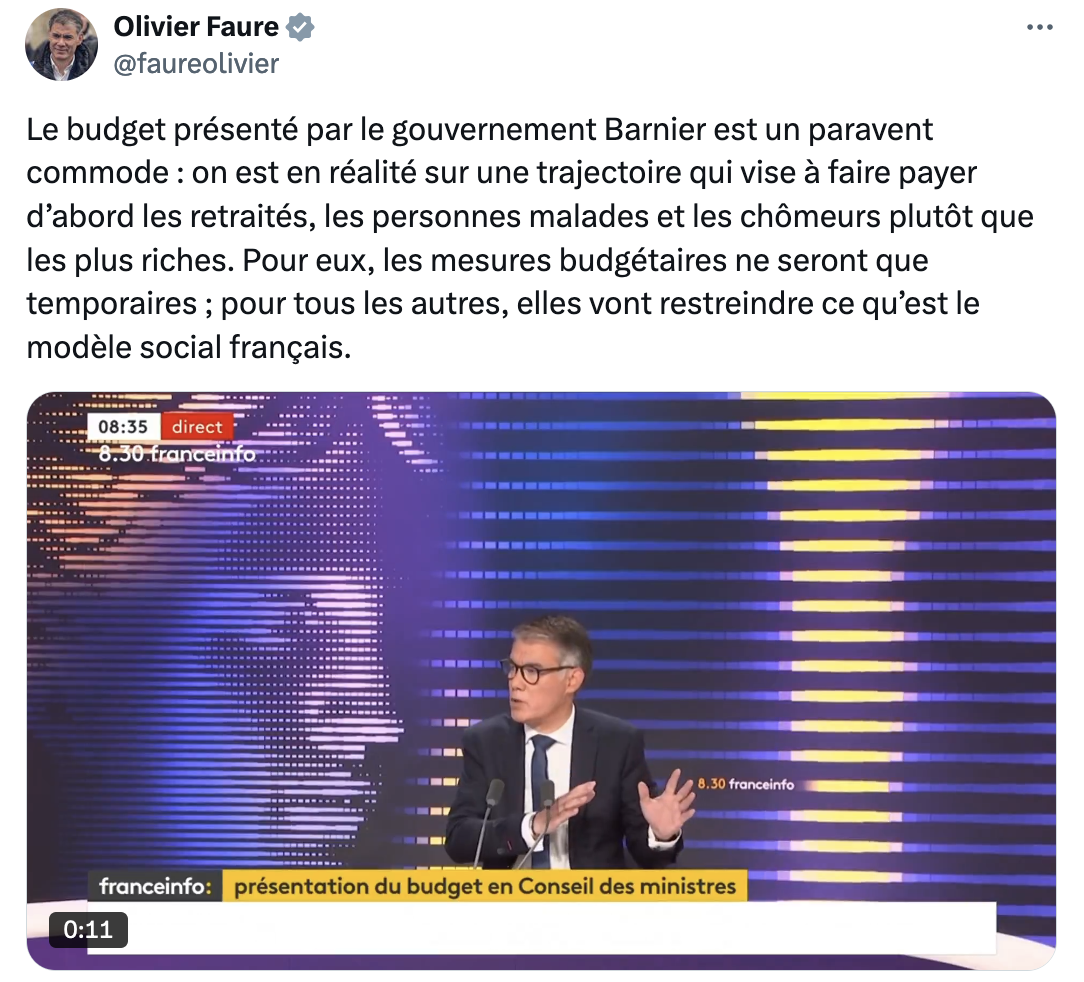Click the small 8.30 franceinfo logo beside the speaker
The image size is (1084, 982).
pos(746,784)
